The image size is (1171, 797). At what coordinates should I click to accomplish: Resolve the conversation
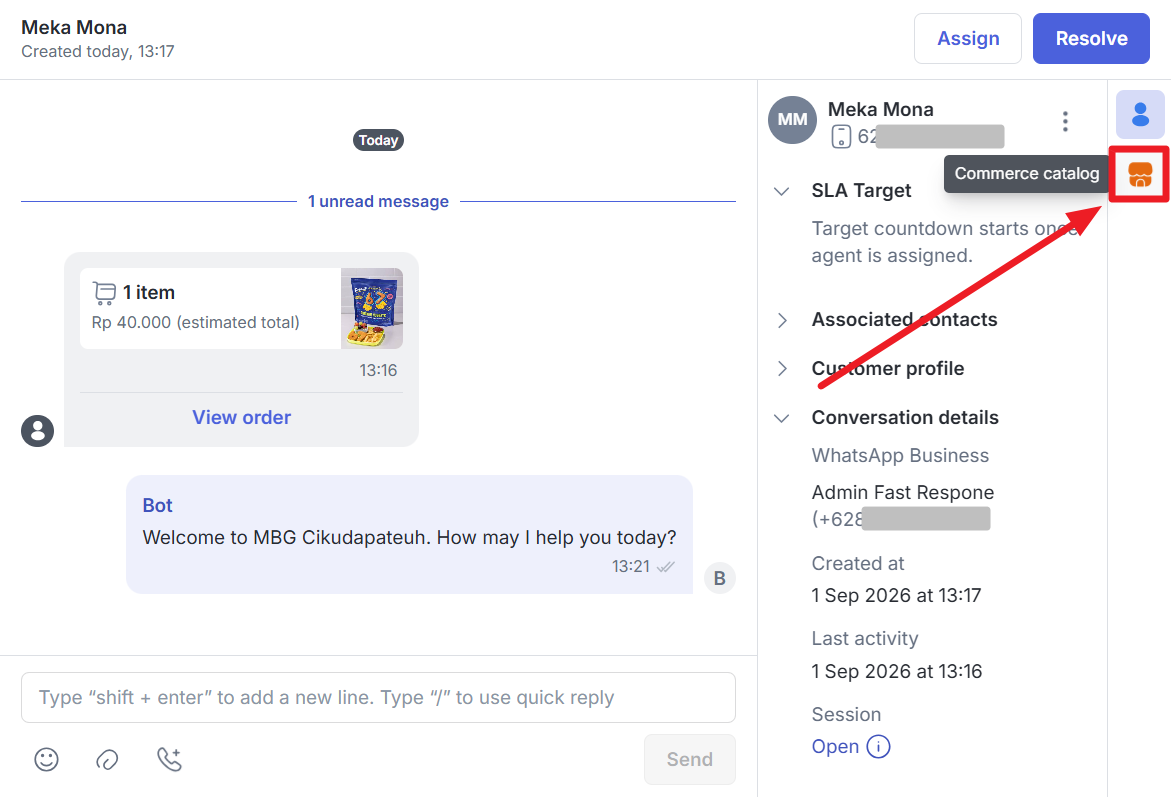(x=1091, y=38)
